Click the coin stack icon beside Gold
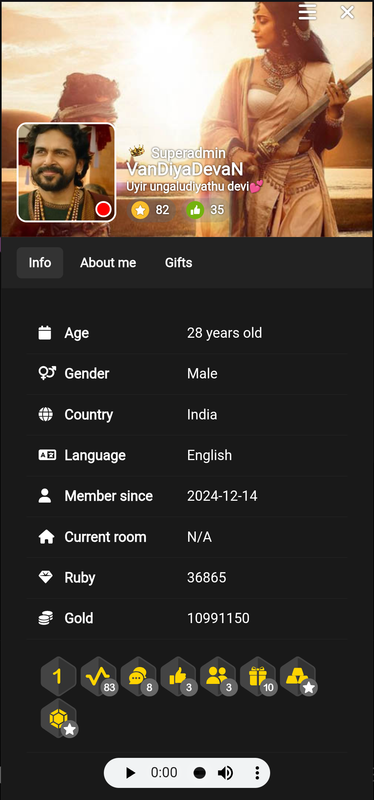The width and height of the screenshot is (374, 800). tap(45, 618)
